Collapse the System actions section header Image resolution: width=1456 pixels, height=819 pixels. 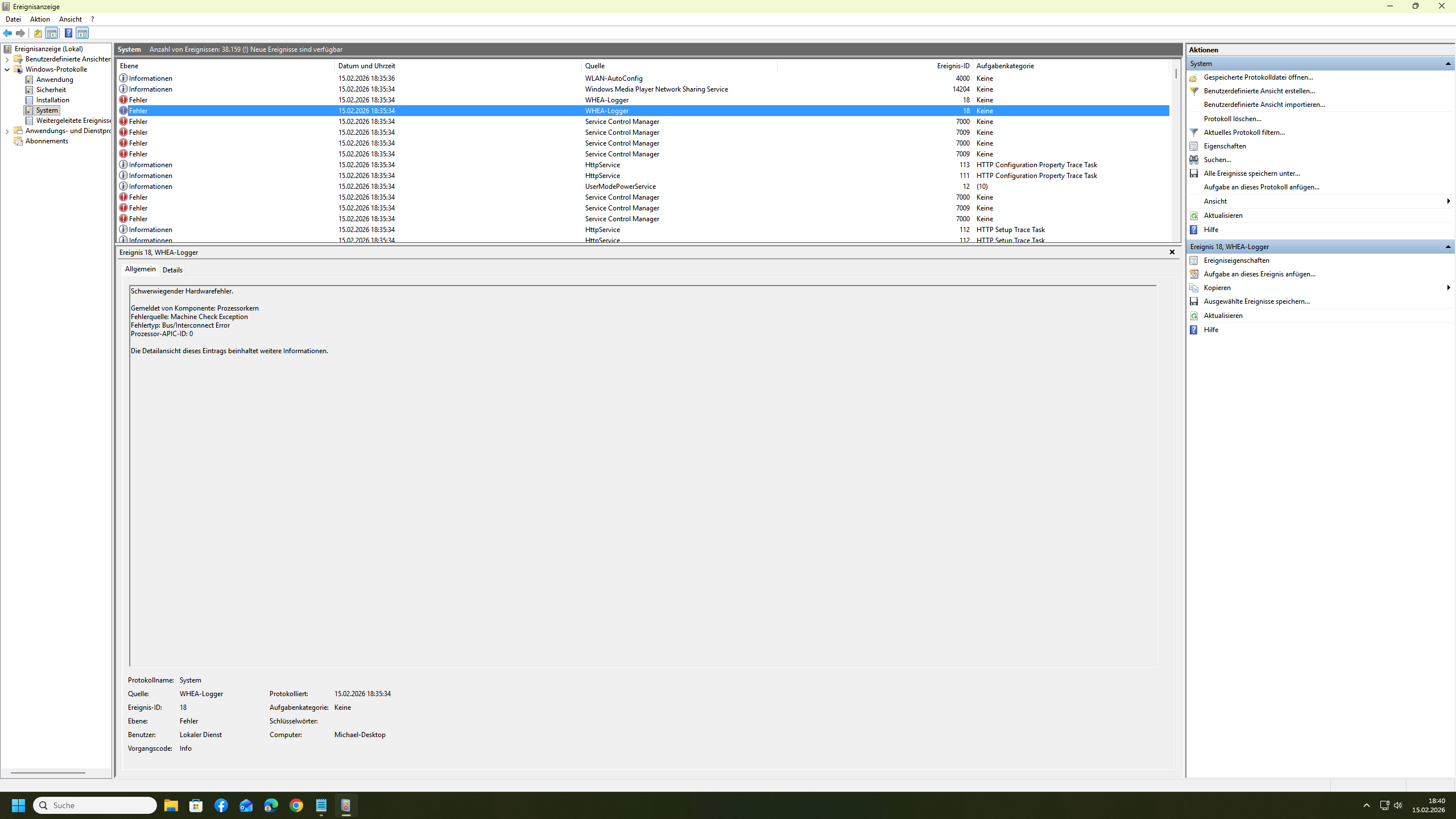[1448, 64]
